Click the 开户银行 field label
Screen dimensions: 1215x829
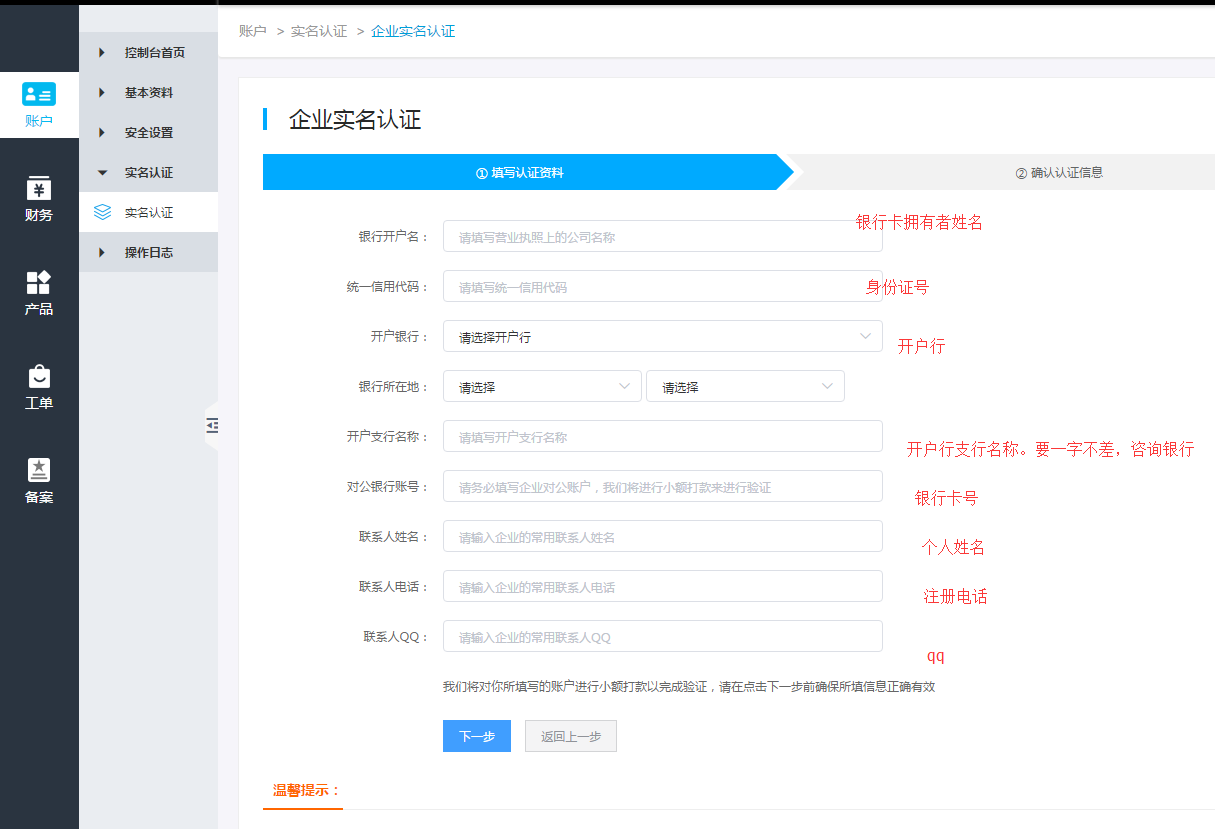click(400, 337)
